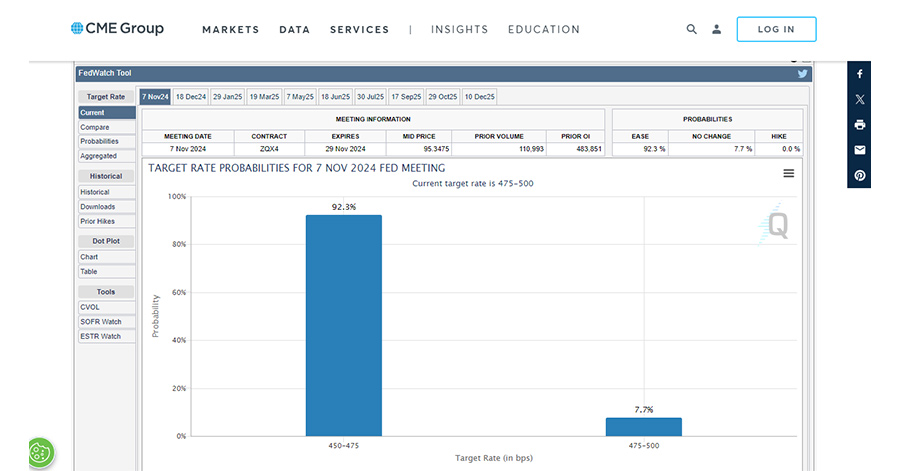Open the ESTR Watch tool
The height and width of the screenshot is (471, 900).
[107, 336]
